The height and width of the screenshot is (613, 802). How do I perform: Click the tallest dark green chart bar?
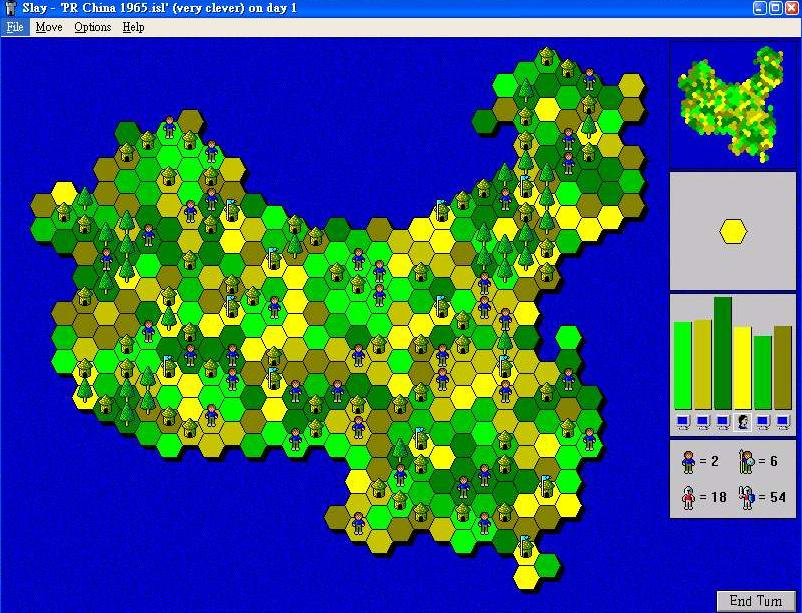pos(723,354)
